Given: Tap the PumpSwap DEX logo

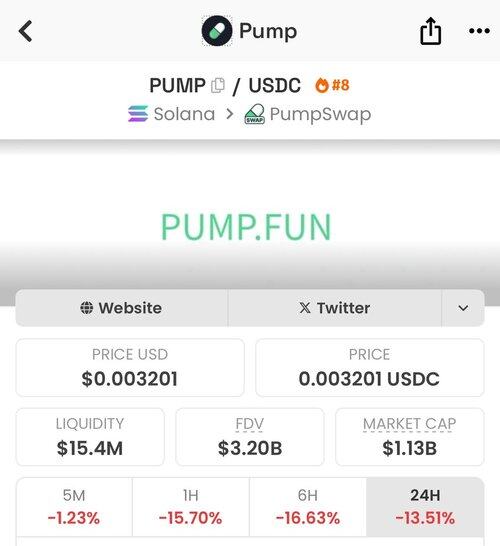Looking at the screenshot, I should point(255,114).
